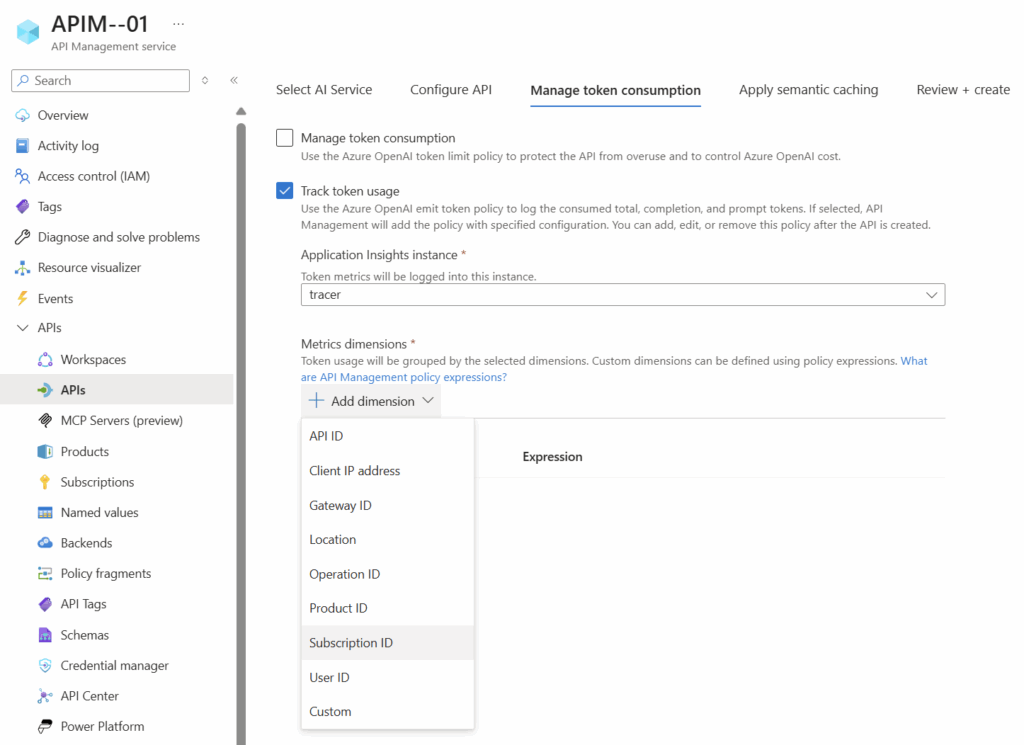Collapse the APIs section in sidebar
Image resolution: width=1024 pixels, height=745 pixels.
(x=22, y=328)
